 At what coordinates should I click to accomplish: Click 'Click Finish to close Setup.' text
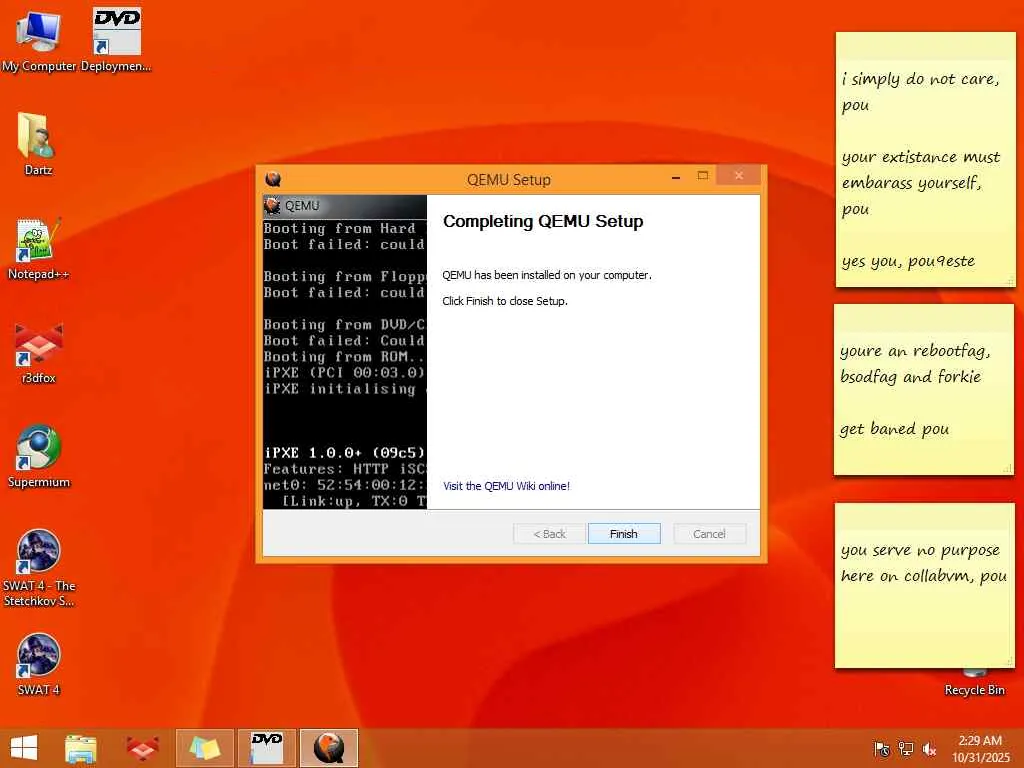[505, 301]
